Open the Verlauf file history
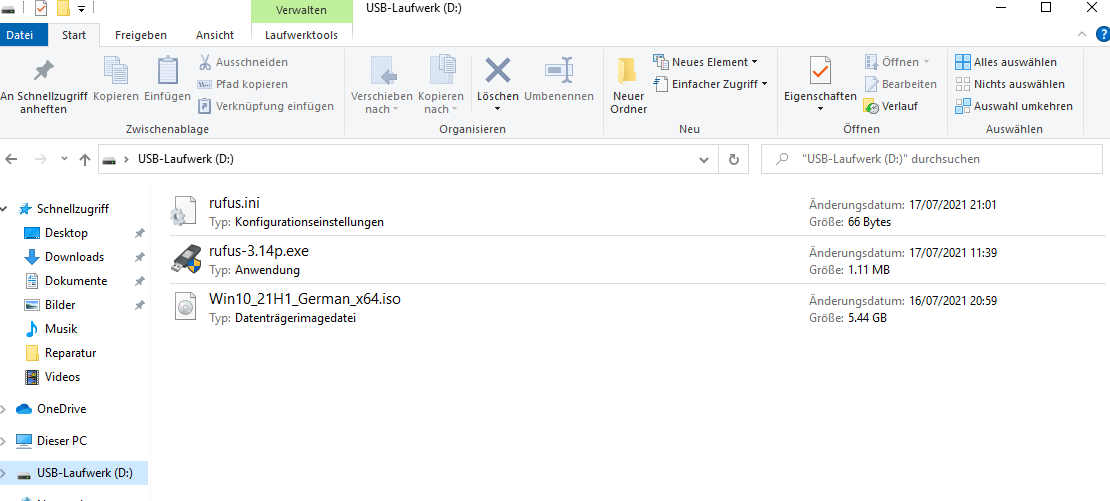 coord(891,106)
